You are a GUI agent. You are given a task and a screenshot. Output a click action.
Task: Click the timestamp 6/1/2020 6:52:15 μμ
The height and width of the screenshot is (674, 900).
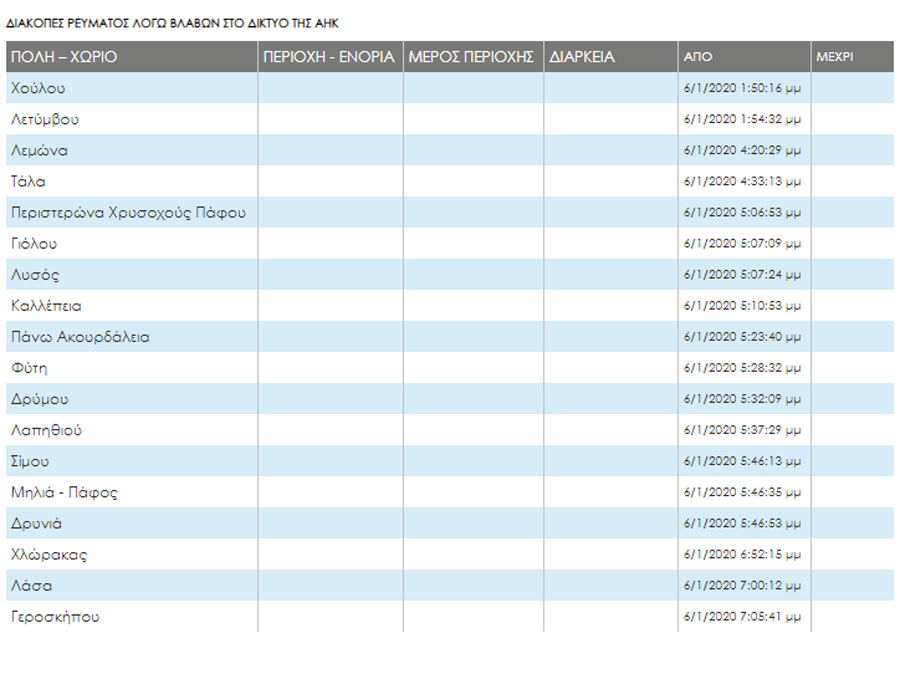(742, 554)
